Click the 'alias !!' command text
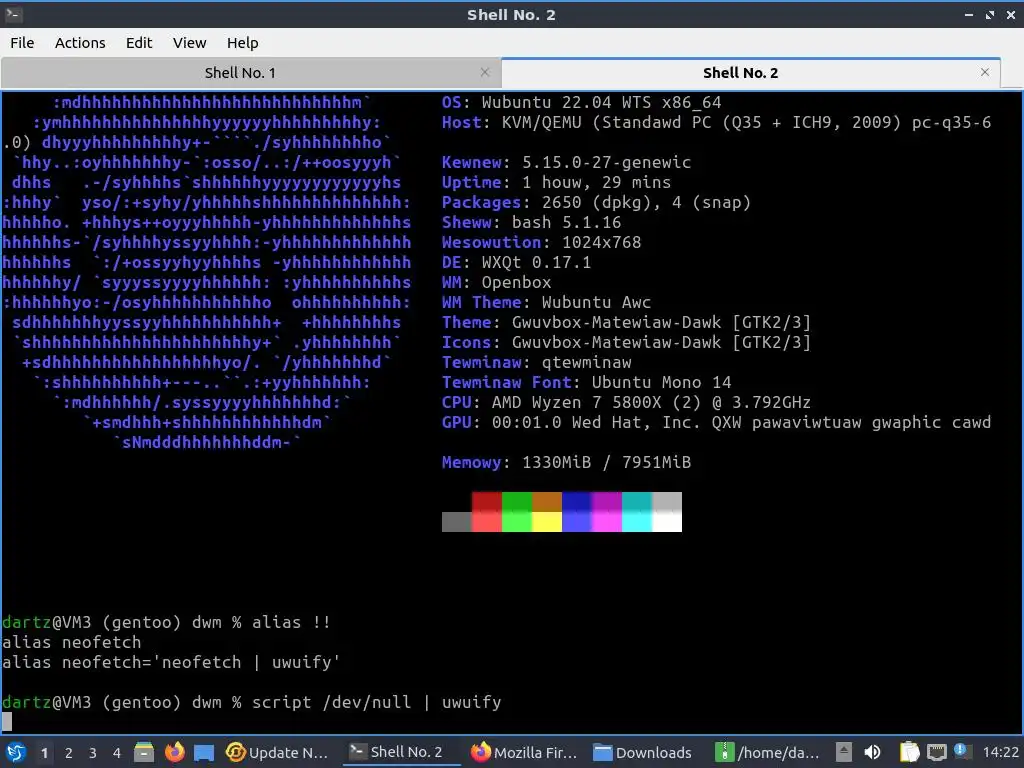This screenshot has width=1024, height=768. pos(291,622)
